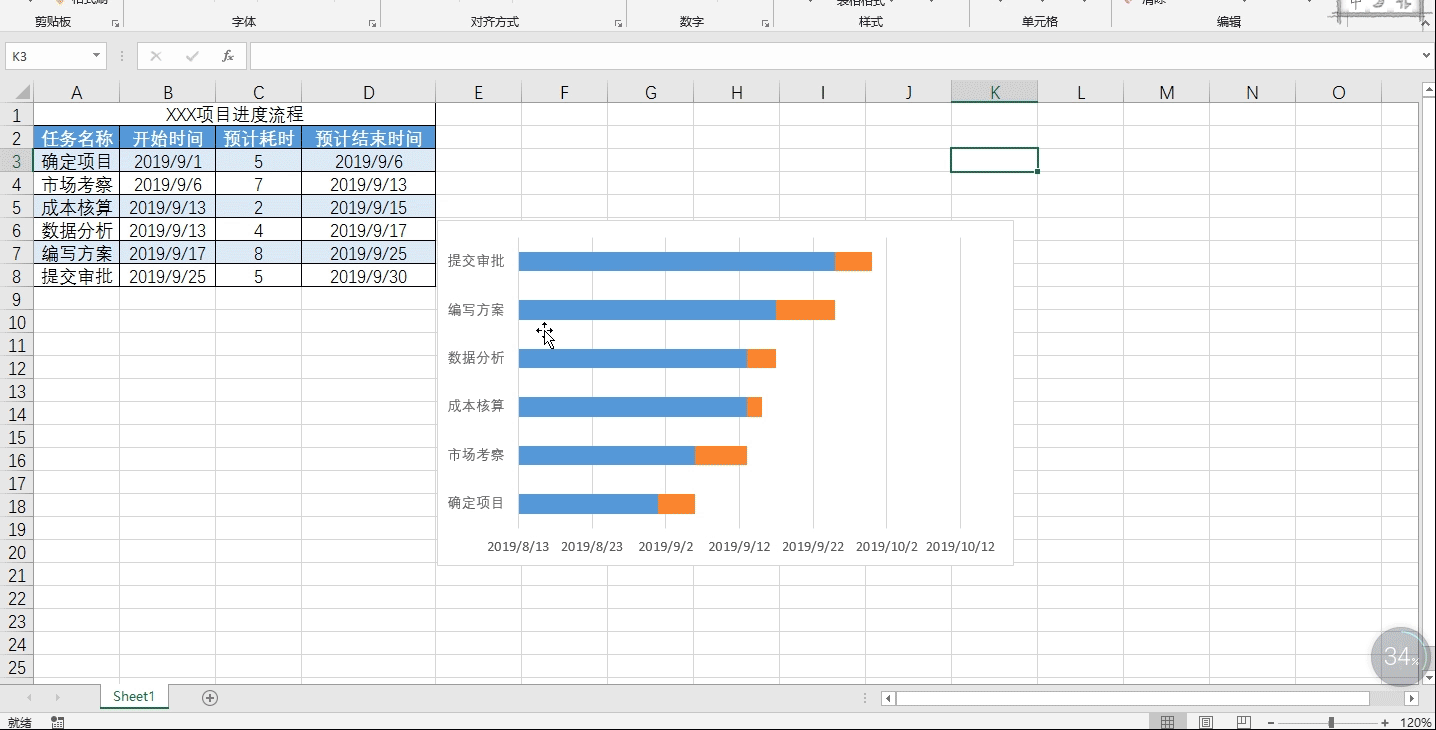Viewport: 1436px width, 730px height.
Task: Select row 25 header
Action: click(16, 667)
